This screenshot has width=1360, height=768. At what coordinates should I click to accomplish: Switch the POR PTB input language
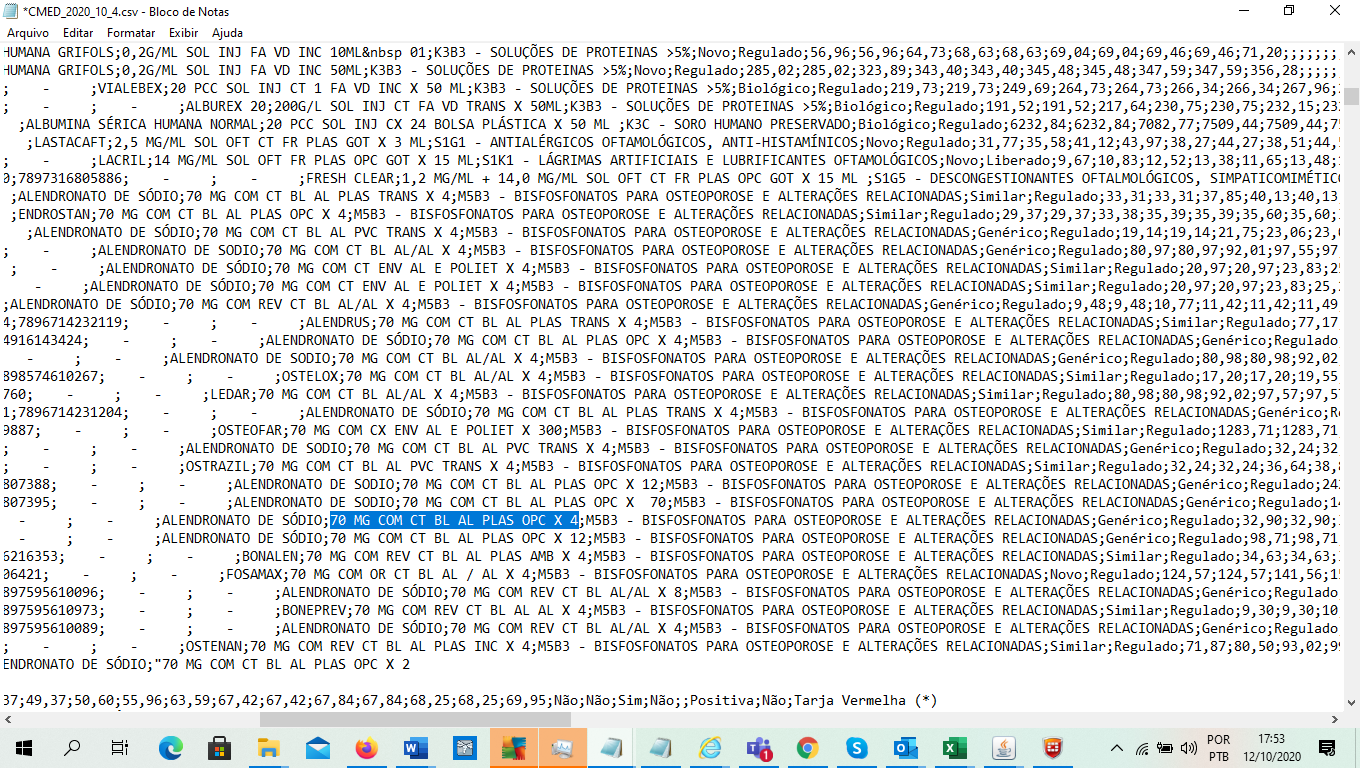1219,747
